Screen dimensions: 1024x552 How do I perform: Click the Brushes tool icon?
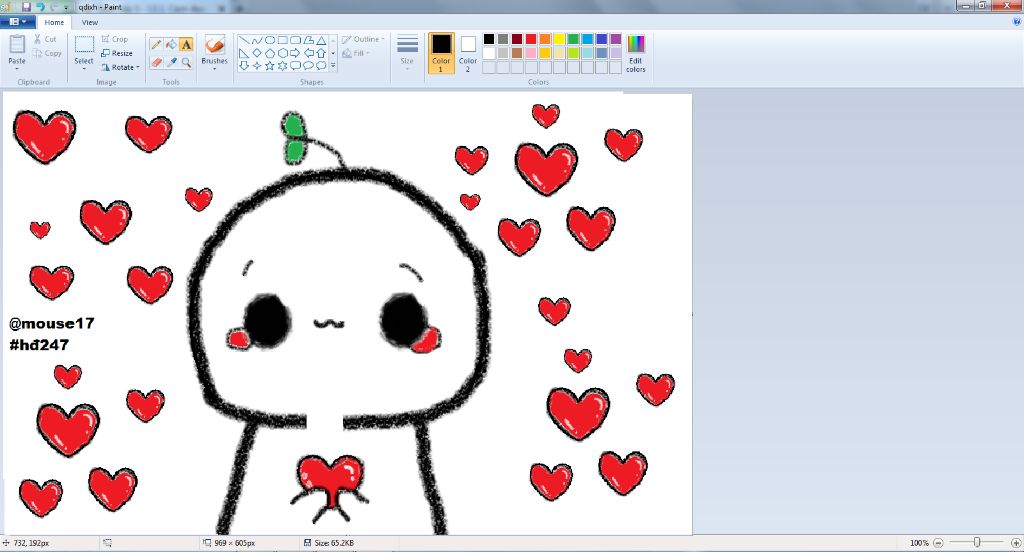(x=214, y=46)
